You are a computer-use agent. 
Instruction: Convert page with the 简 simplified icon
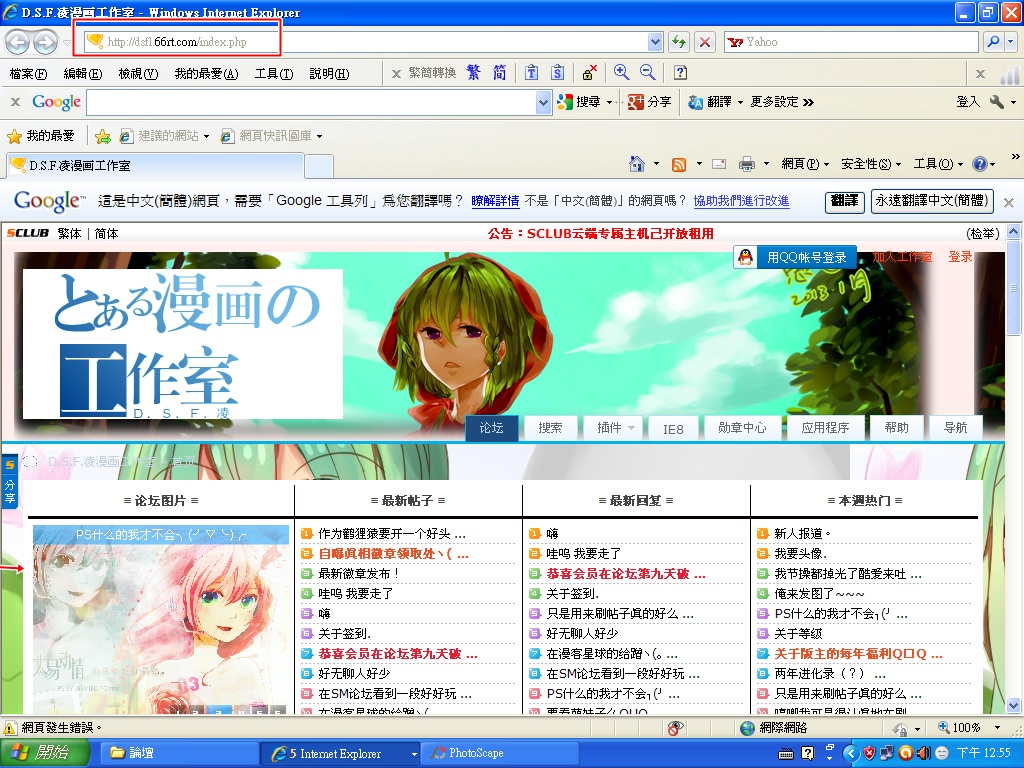[500, 72]
